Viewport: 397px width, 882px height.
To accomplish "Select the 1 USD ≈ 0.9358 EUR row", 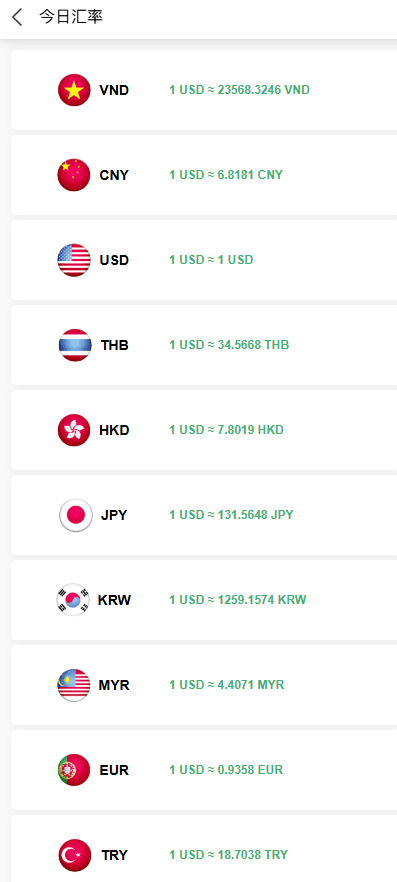I will click(204, 770).
